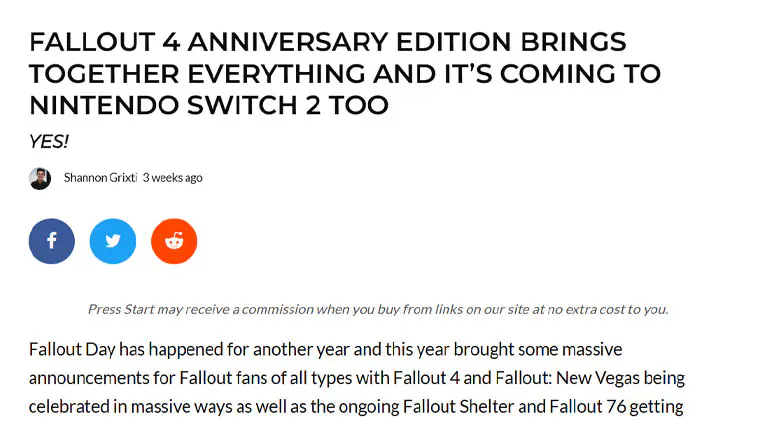Click Shannon Grixti's avatar photo

[40, 178]
